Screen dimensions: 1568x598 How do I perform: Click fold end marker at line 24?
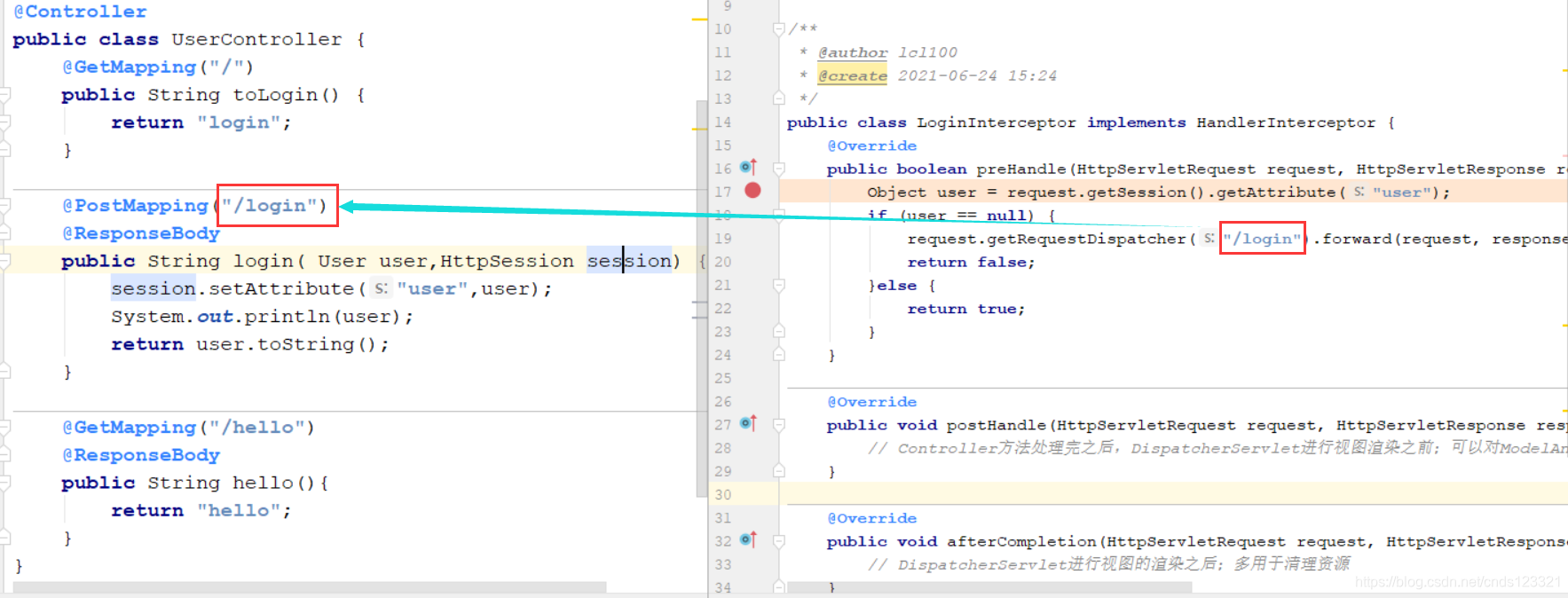point(778,354)
